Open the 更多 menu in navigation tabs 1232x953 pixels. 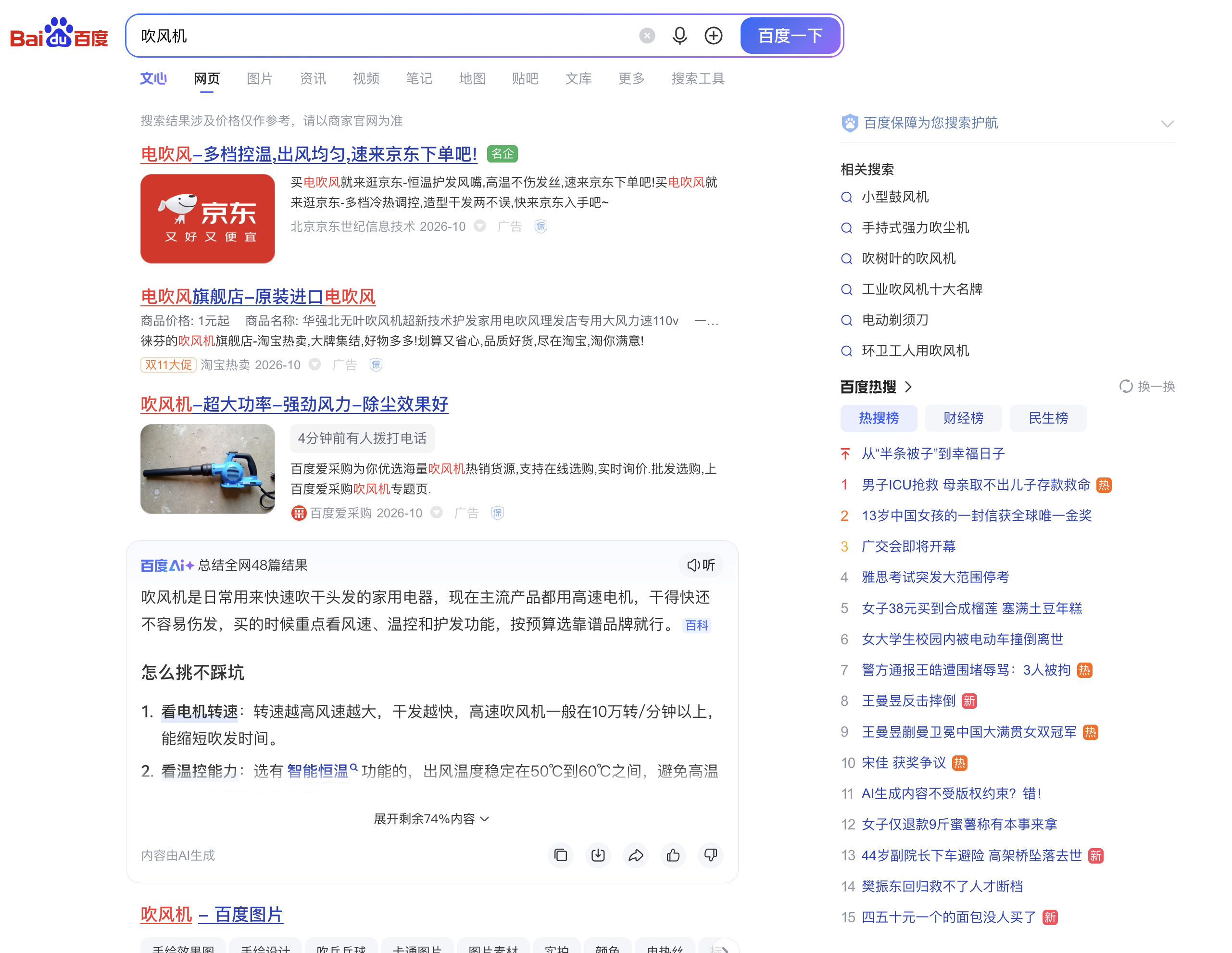[x=631, y=78]
